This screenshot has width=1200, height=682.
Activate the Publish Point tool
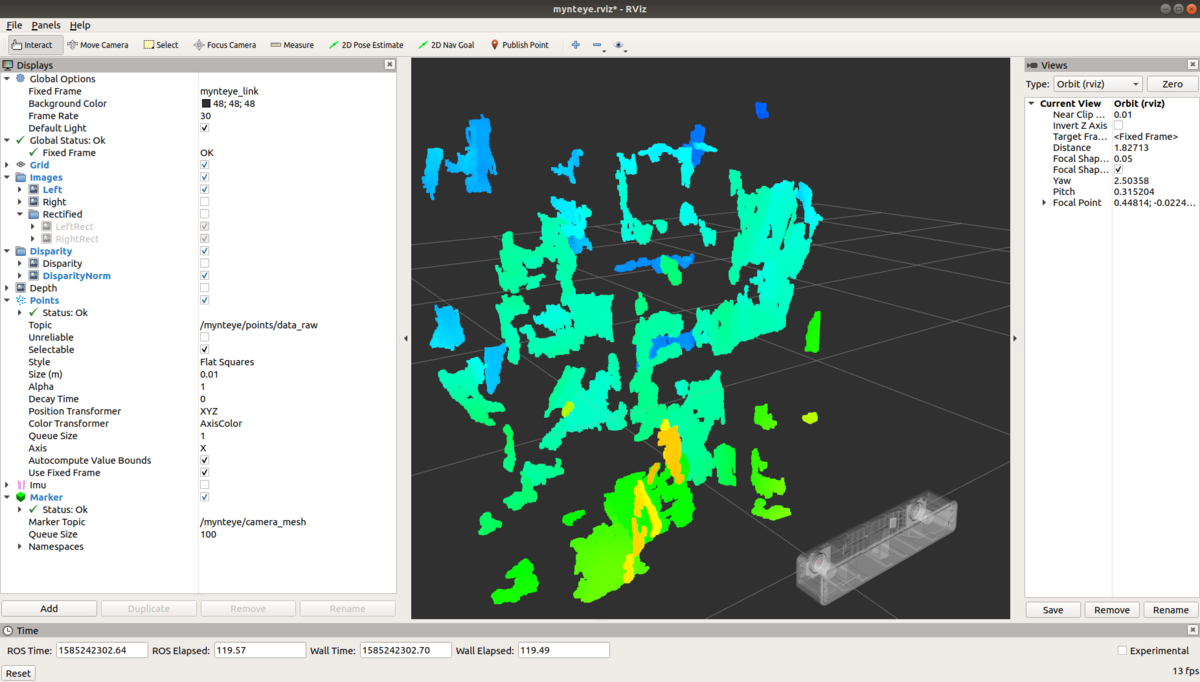(519, 45)
